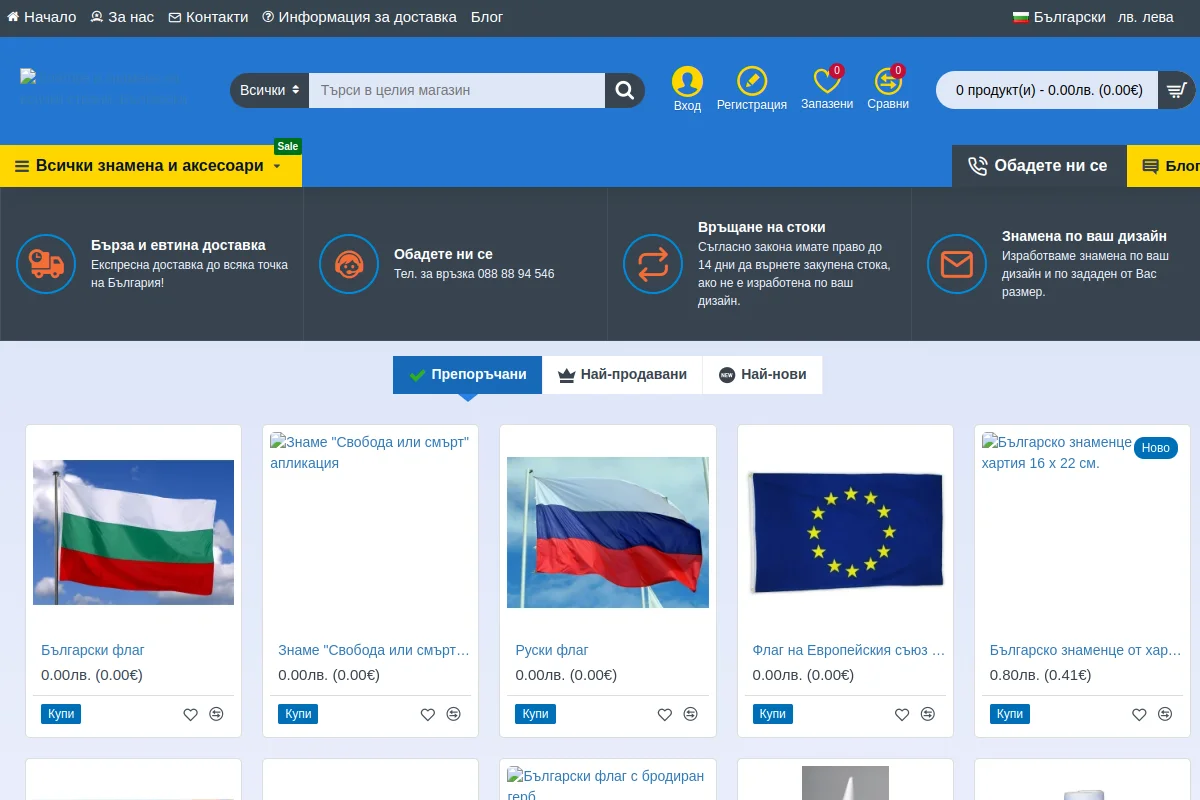This screenshot has height=800, width=1200.
Task: Click the shopping cart icon
Action: click(x=1176, y=90)
